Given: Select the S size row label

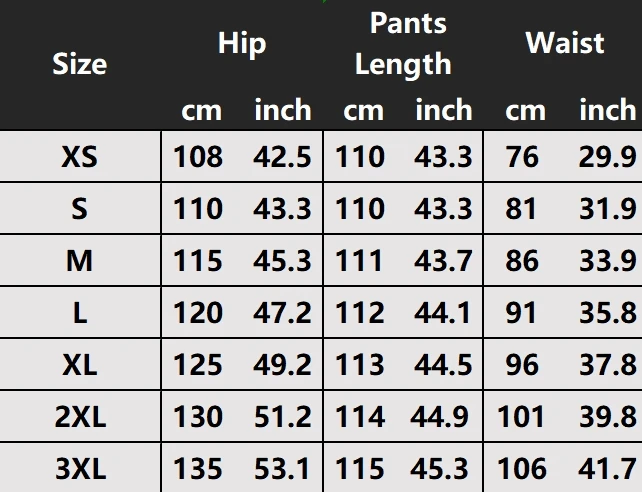Looking at the screenshot, I should click(x=79, y=209).
